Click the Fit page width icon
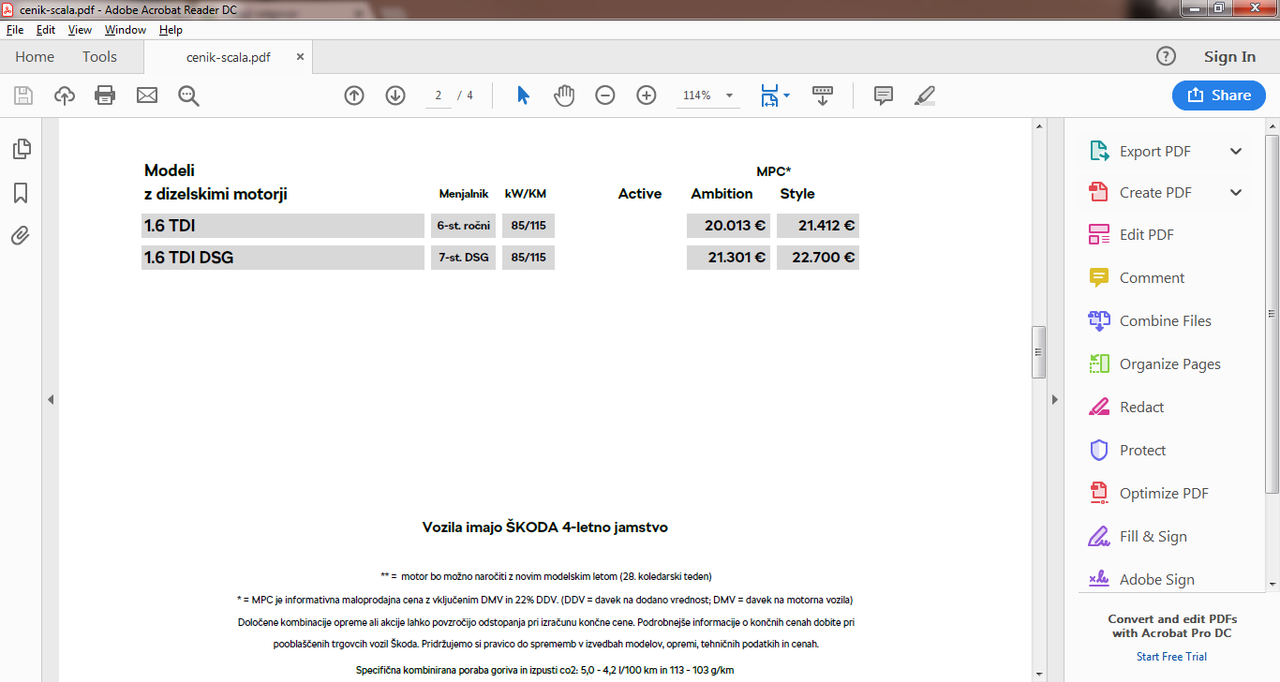1280x682 pixels. point(769,95)
